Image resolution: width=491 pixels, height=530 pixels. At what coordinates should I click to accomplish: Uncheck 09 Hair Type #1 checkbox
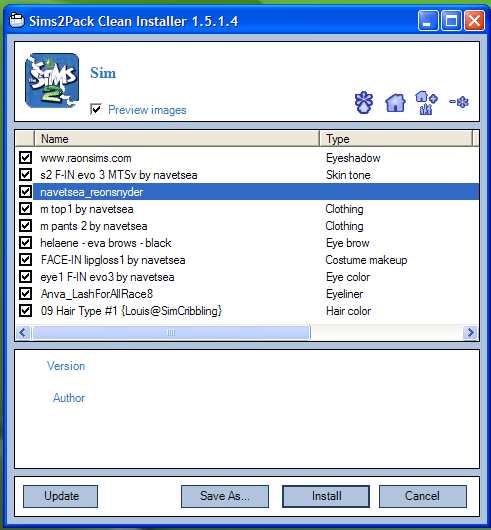[25, 310]
